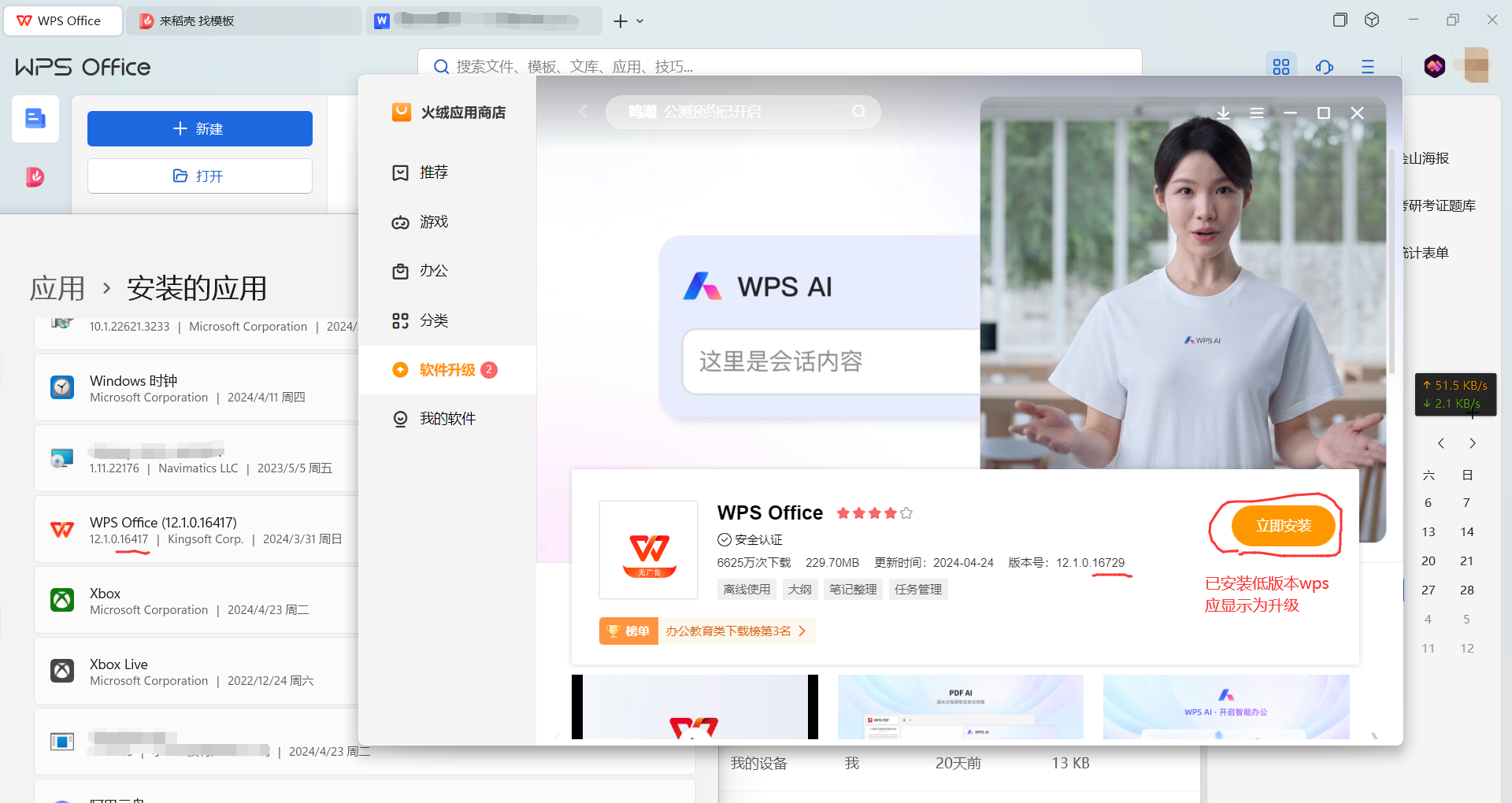Screen dimensions: 1512x803
Task: Click the Windows 时钟 app icon
Action: point(62,387)
